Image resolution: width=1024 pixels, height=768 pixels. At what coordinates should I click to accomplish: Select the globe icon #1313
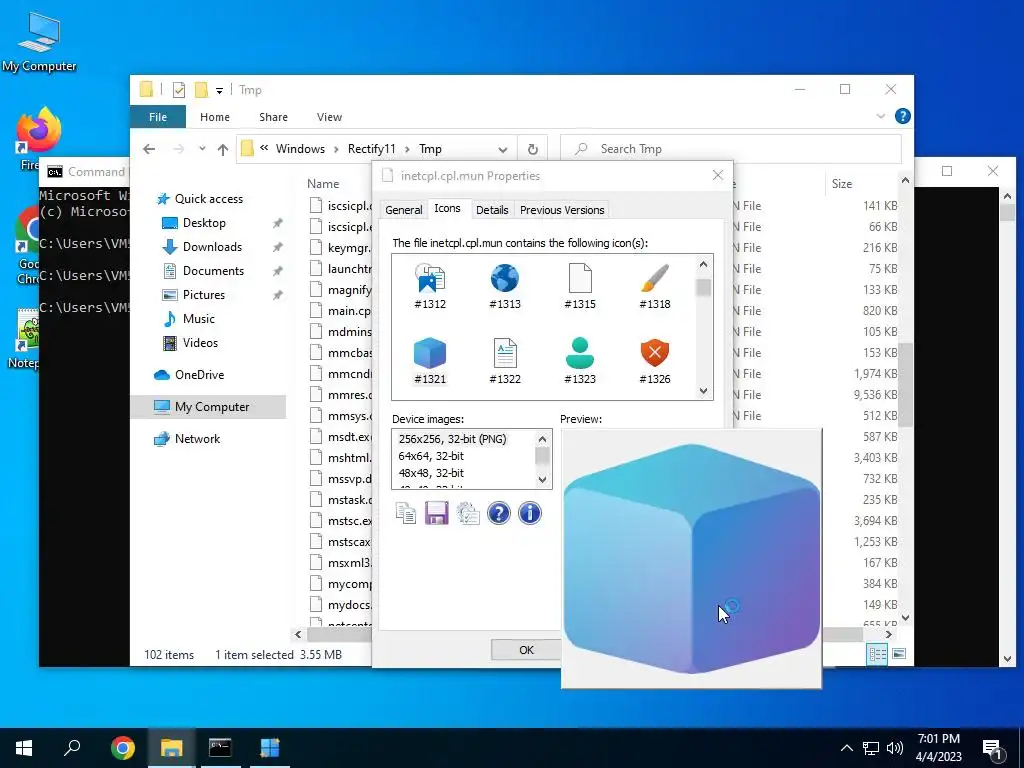(505, 286)
